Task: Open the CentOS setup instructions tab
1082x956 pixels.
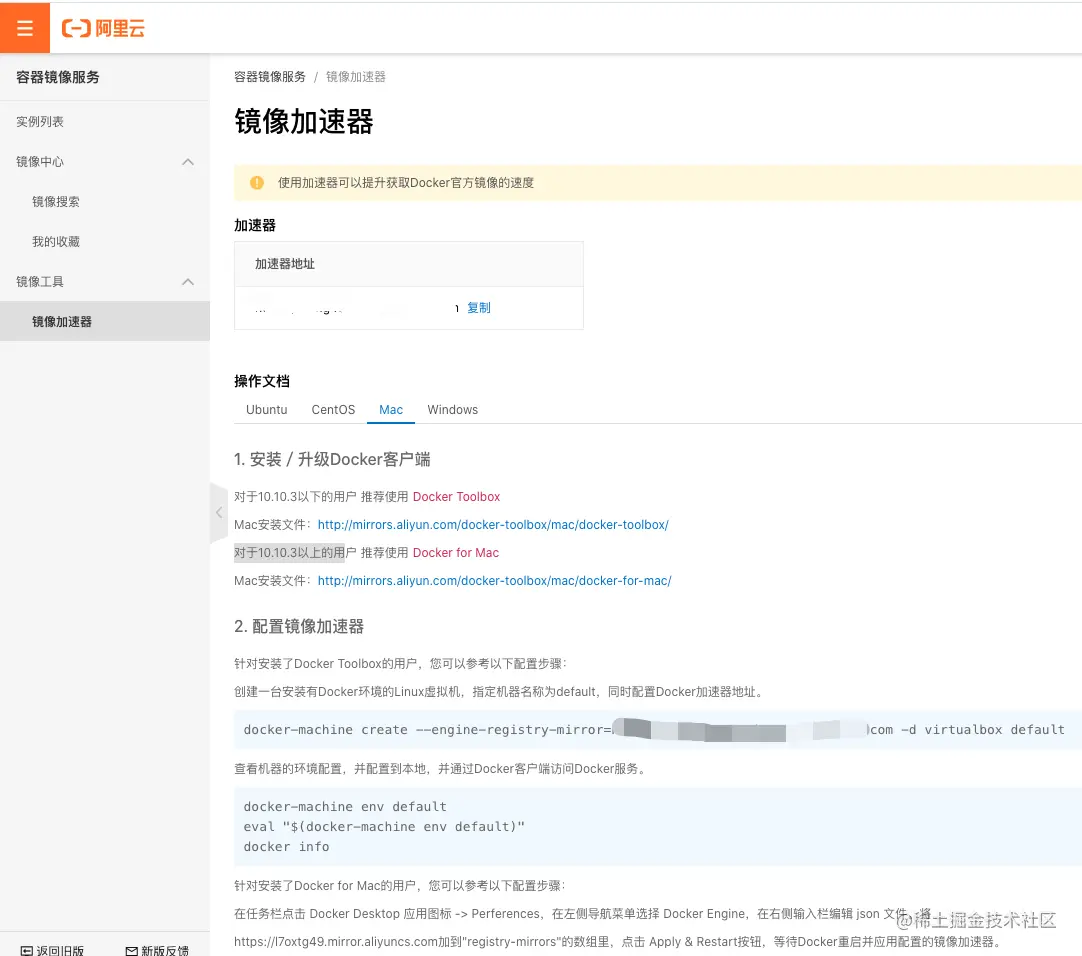Action: coord(332,409)
